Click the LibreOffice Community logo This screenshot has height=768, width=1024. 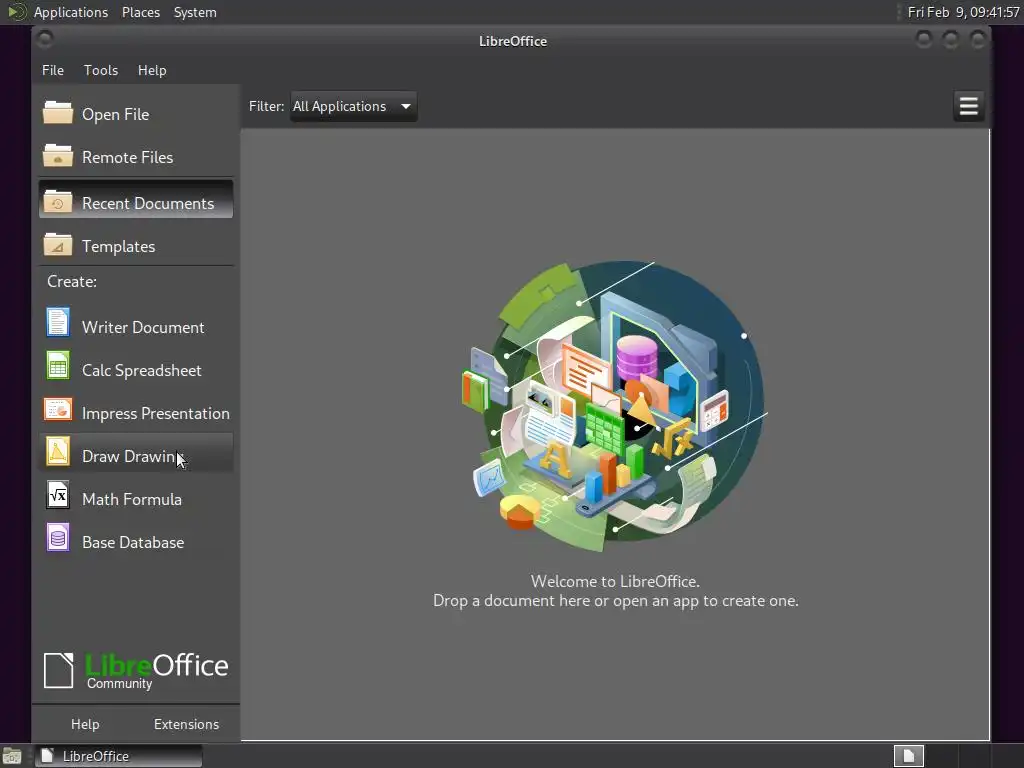(136, 670)
